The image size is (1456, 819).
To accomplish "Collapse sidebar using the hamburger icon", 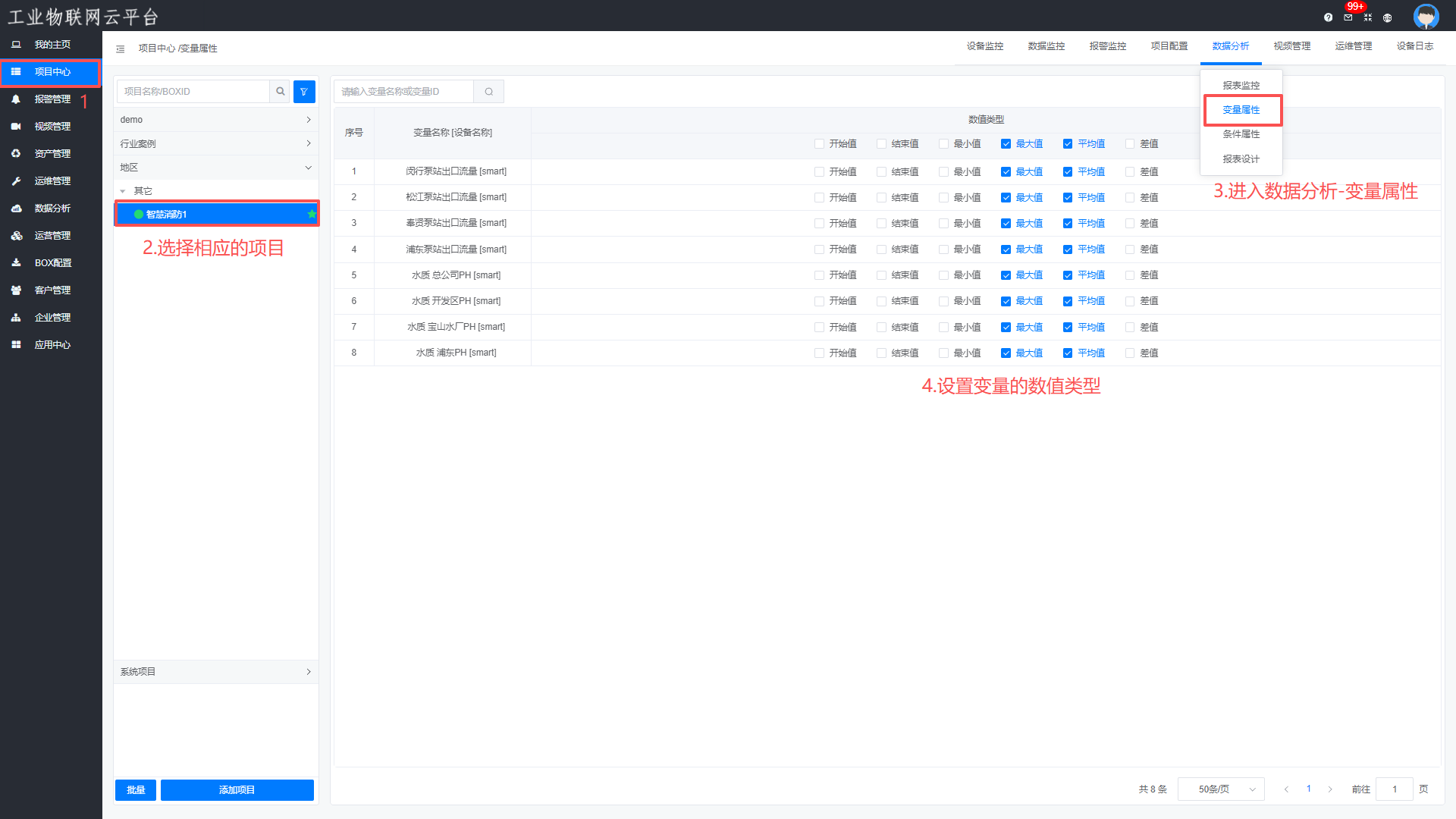I will [x=120, y=49].
